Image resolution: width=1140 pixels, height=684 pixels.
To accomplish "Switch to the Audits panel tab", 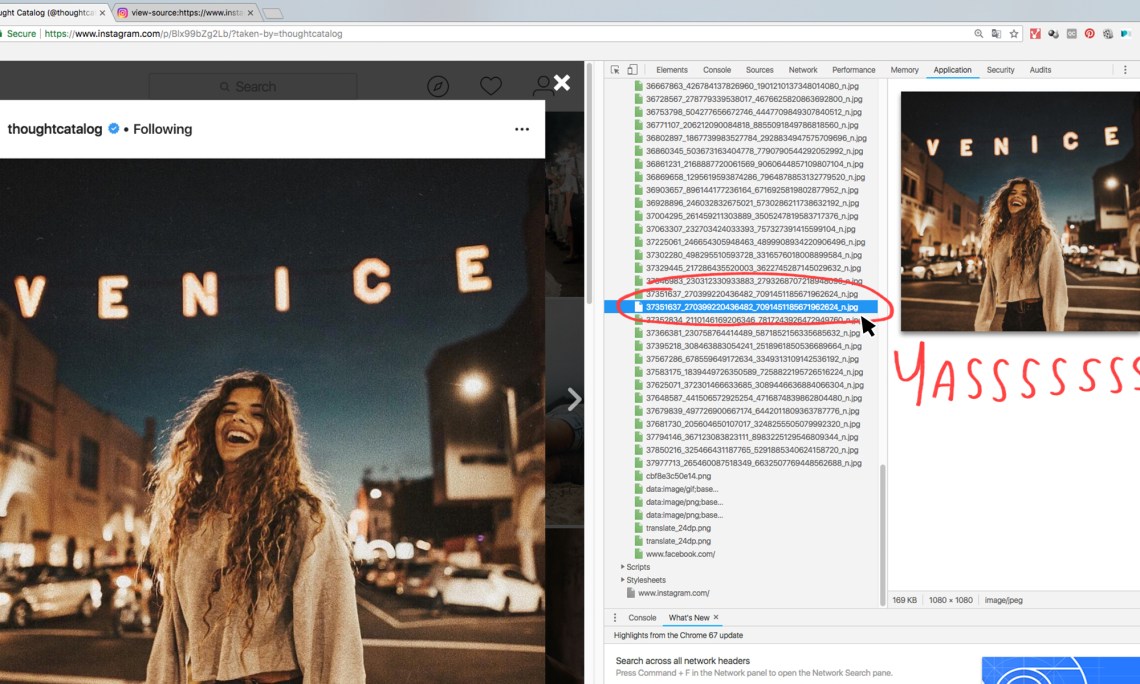I will coord(1040,70).
